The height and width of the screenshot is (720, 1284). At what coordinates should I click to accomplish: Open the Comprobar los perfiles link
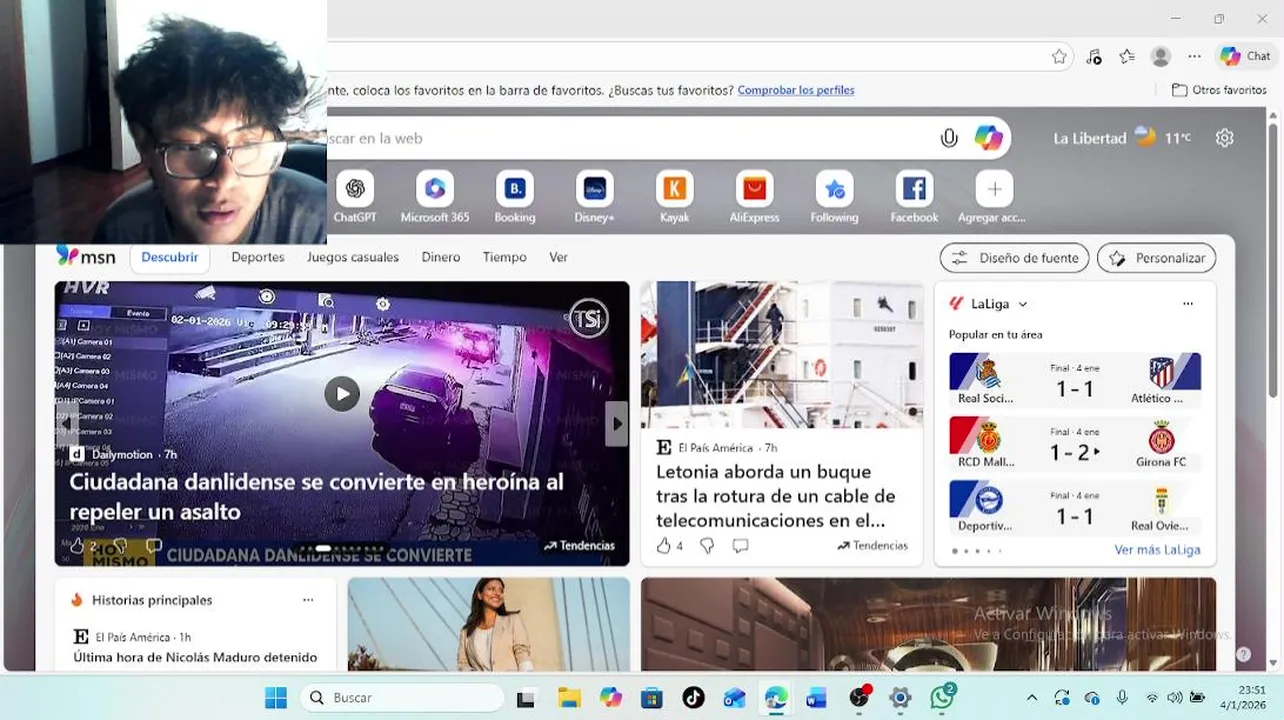pos(796,90)
